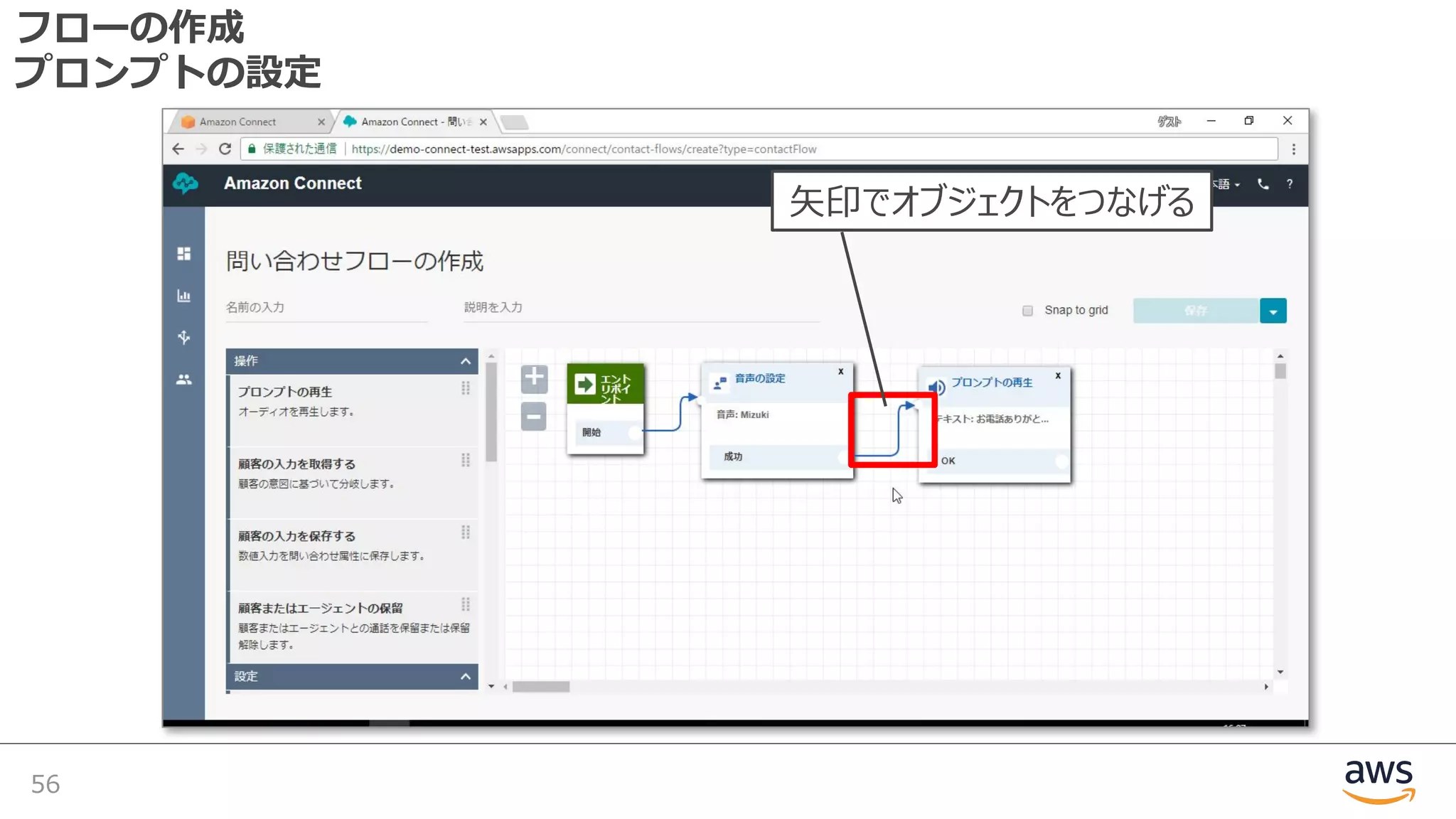This screenshot has width=1456, height=819.
Task: Click the 名前の入力 name field
Action: [x=326, y=308]
